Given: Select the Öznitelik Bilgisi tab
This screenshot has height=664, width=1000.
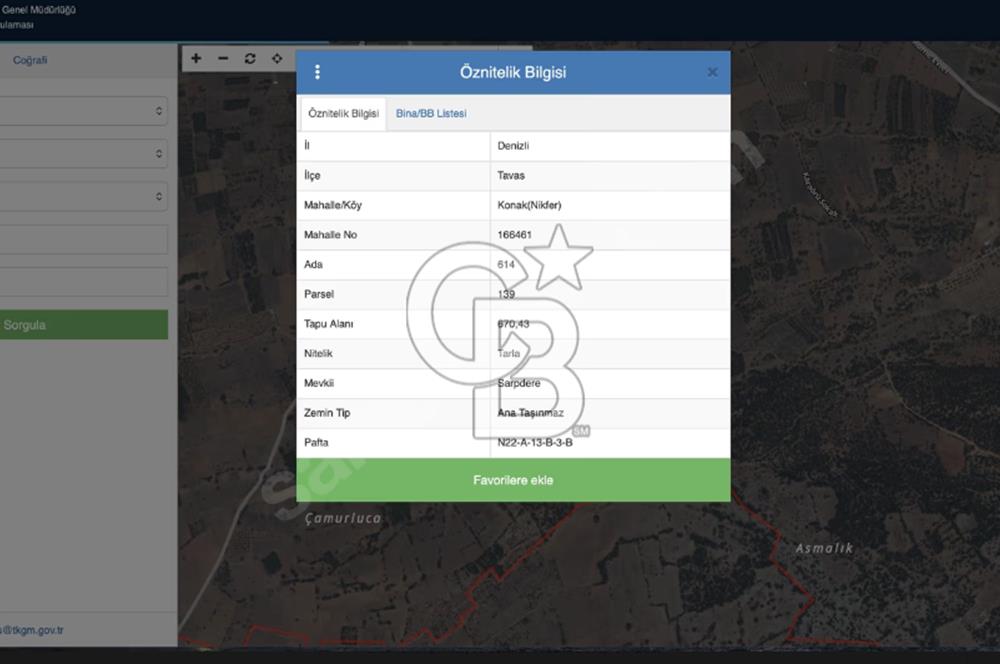Looking at the screenshot, I should pos(343,114).
